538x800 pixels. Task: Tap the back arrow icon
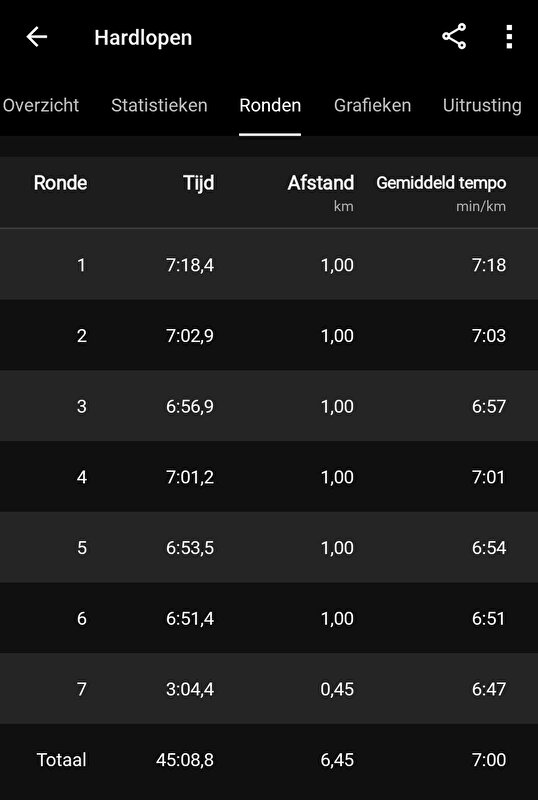pyautogui.click(x=37, y=37)
